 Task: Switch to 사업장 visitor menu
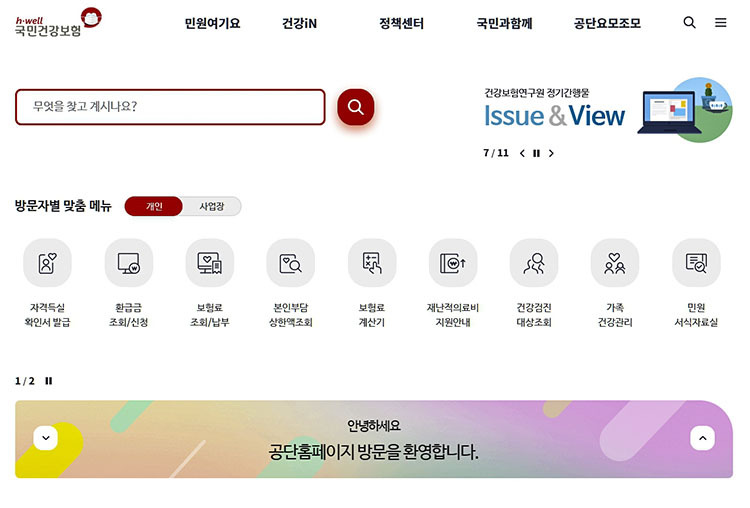tap(211, 206)
